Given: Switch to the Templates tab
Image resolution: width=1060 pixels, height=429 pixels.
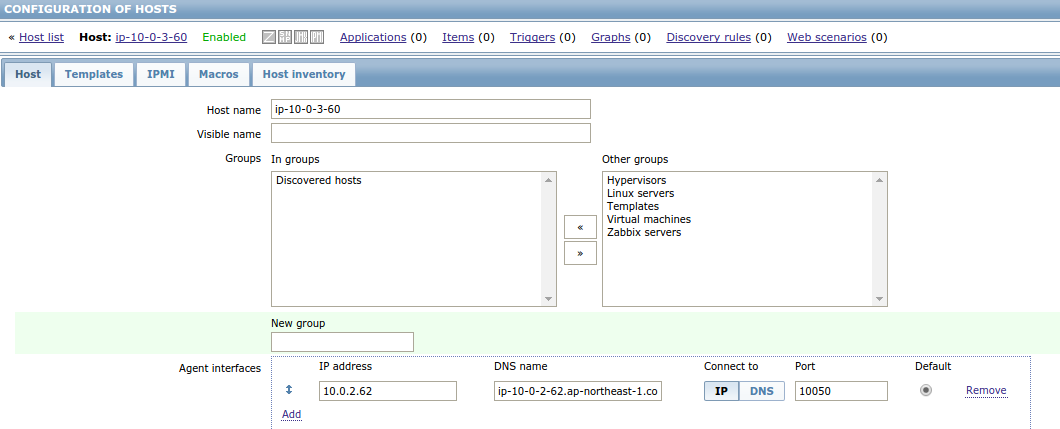Looking at the screenshot, I should point(94,74).
